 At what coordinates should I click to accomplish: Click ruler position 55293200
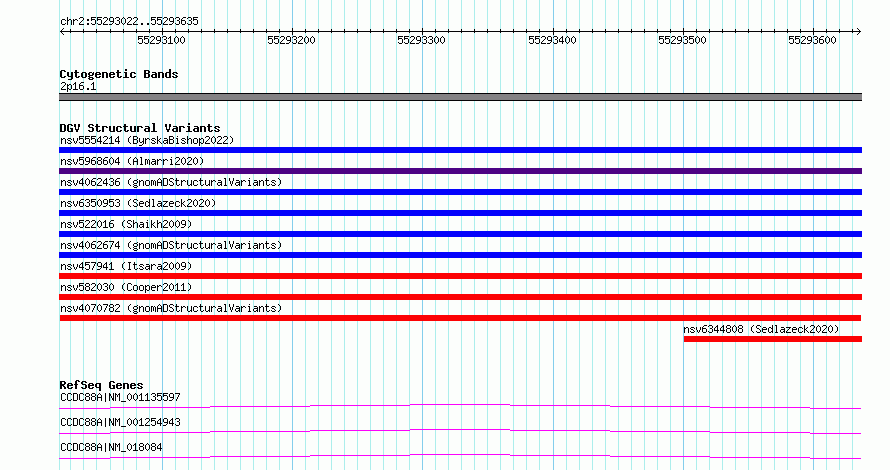(x=291, y=40)
